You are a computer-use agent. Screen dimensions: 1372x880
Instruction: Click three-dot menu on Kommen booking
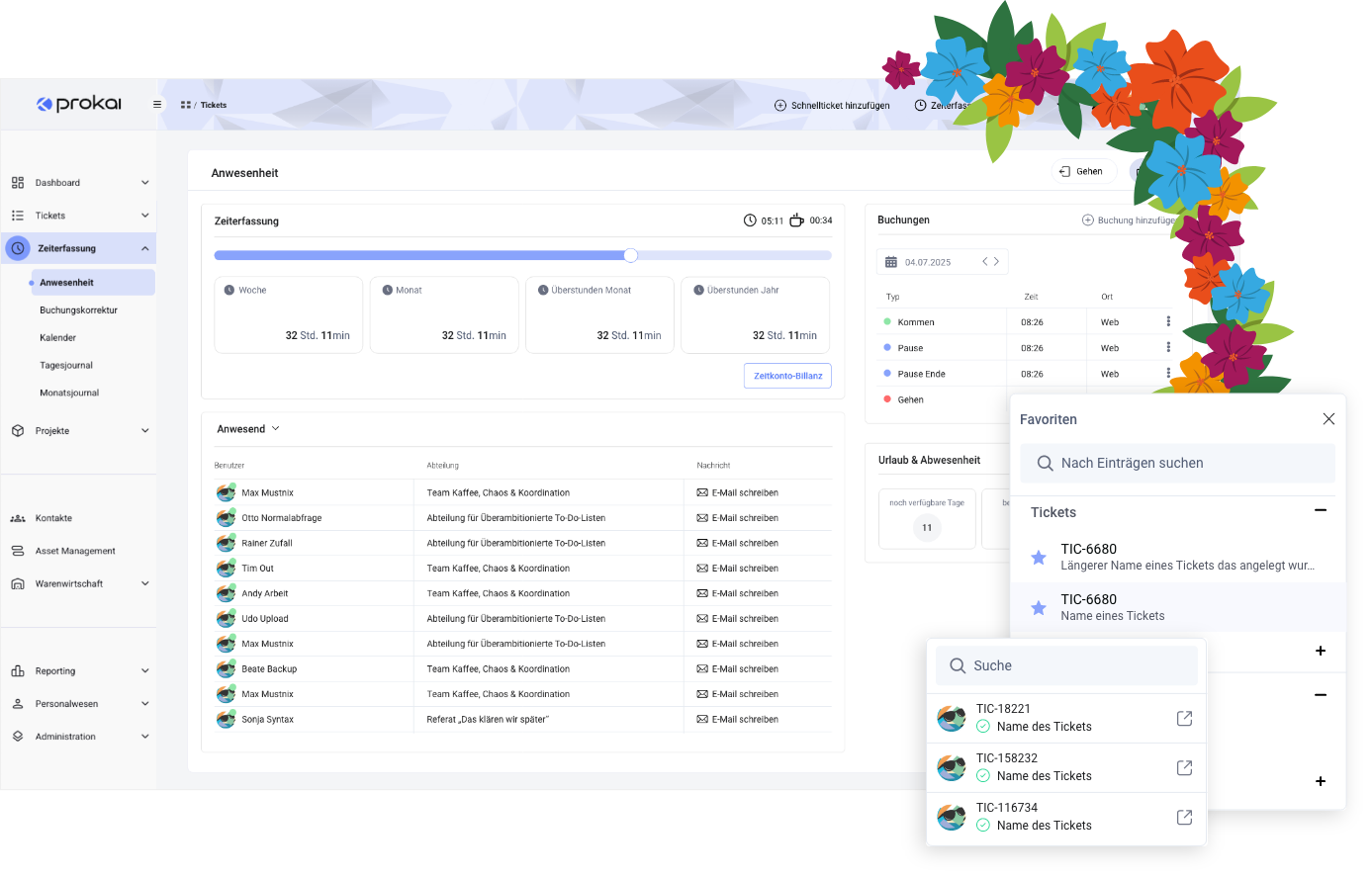1168,321
